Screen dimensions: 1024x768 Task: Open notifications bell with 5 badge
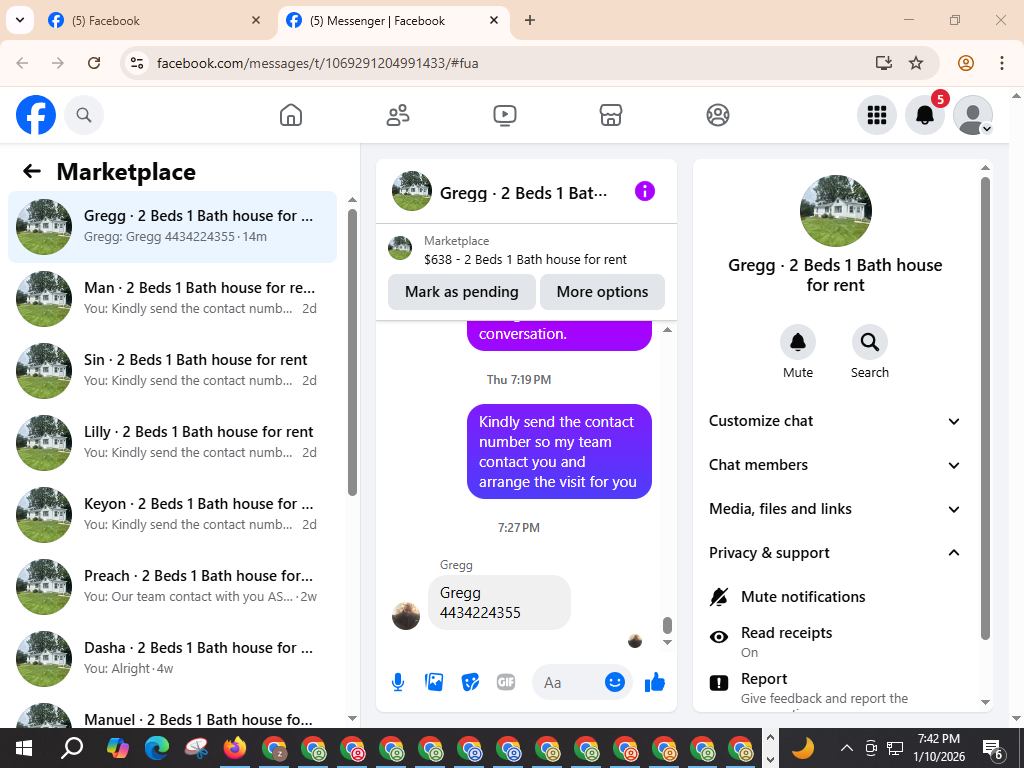coord(925,115)
